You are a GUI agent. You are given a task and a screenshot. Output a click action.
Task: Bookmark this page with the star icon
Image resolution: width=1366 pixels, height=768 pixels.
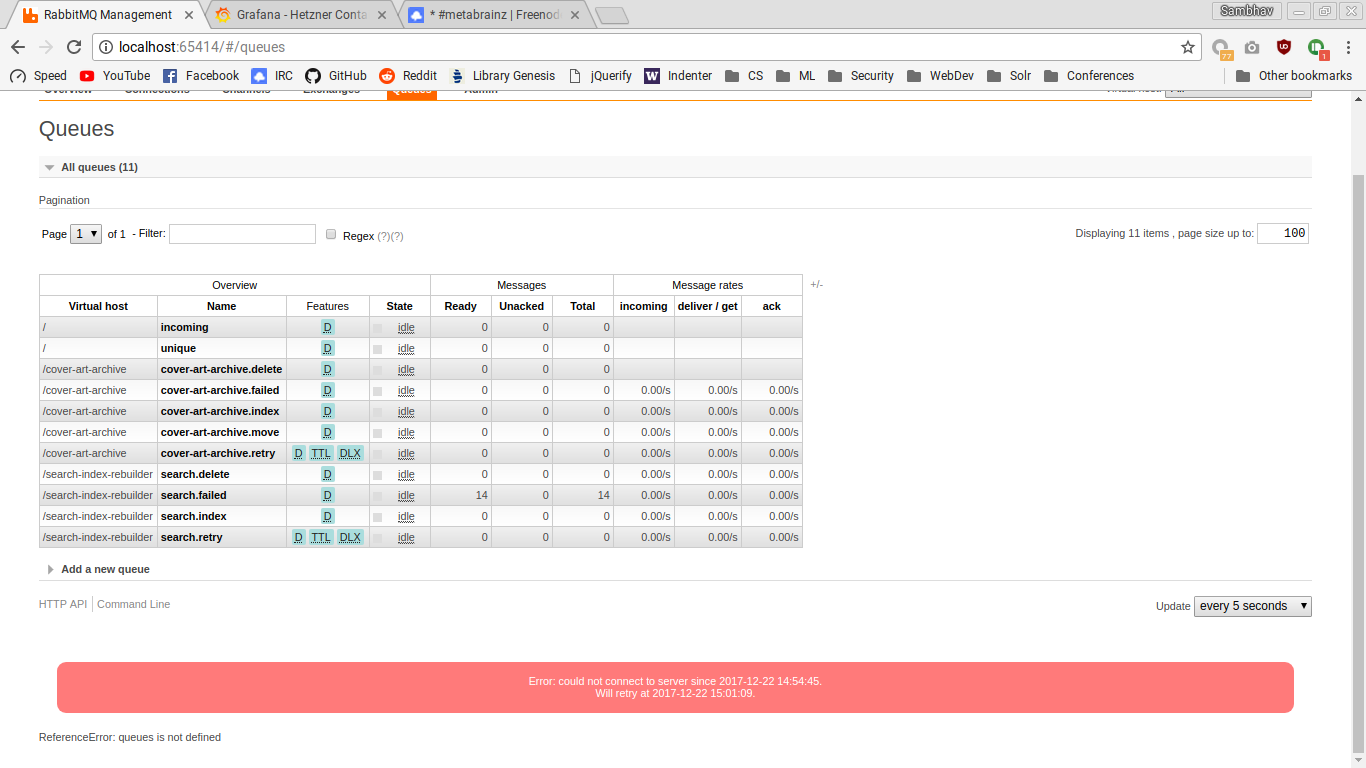point(1188,47)
